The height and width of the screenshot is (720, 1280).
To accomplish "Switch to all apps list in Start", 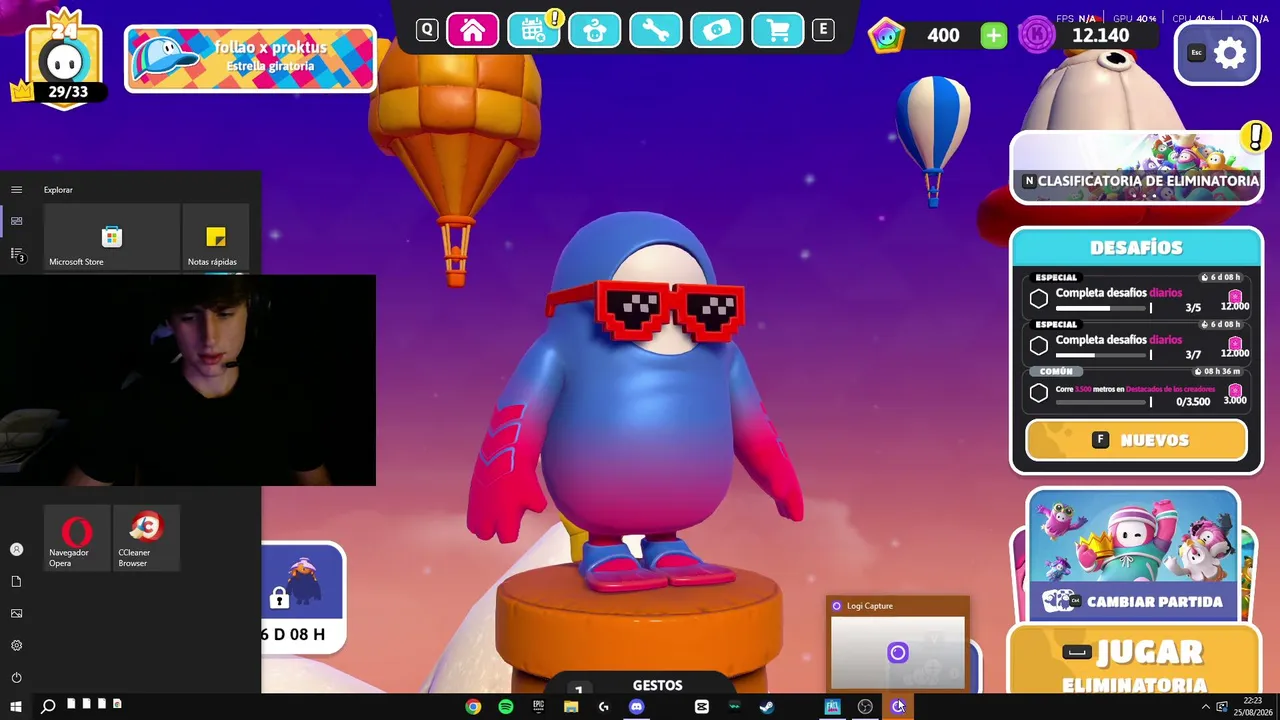I will pyautogui.click(x=16, y=254).
